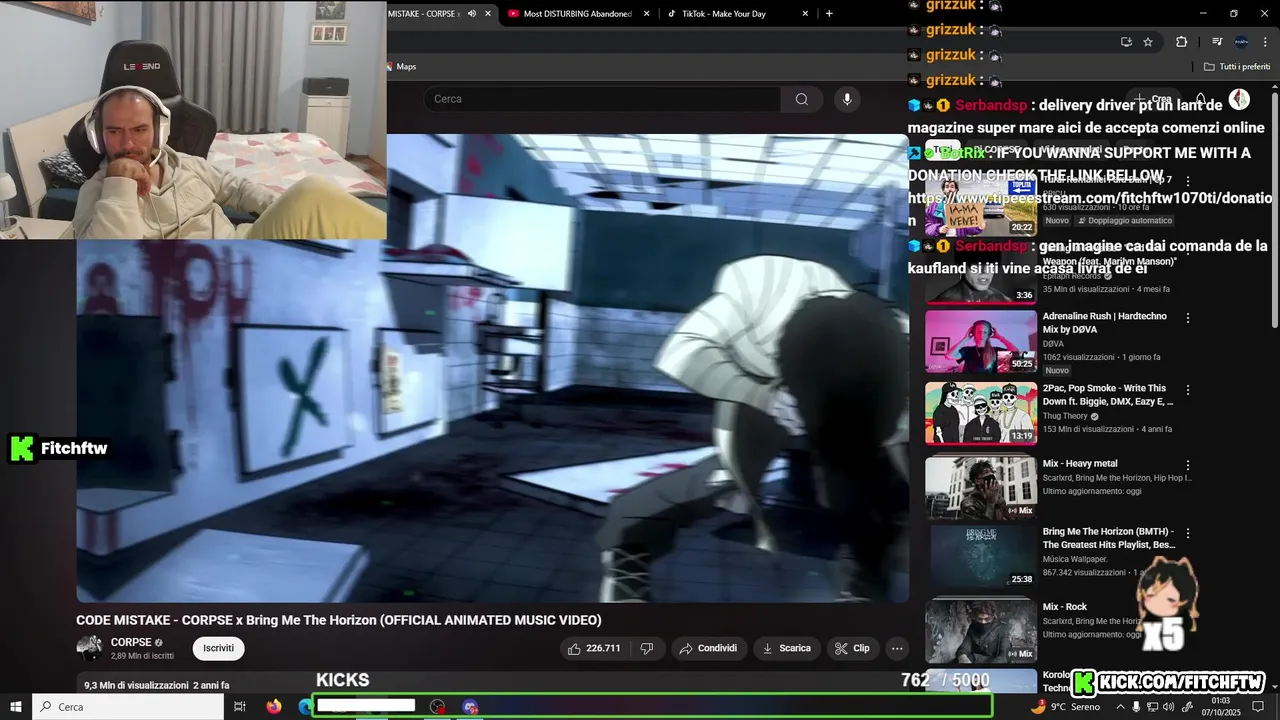Launch Firefox from the taskbar
This screenshot has width=1280, height=720.
(x=274, y=707)
